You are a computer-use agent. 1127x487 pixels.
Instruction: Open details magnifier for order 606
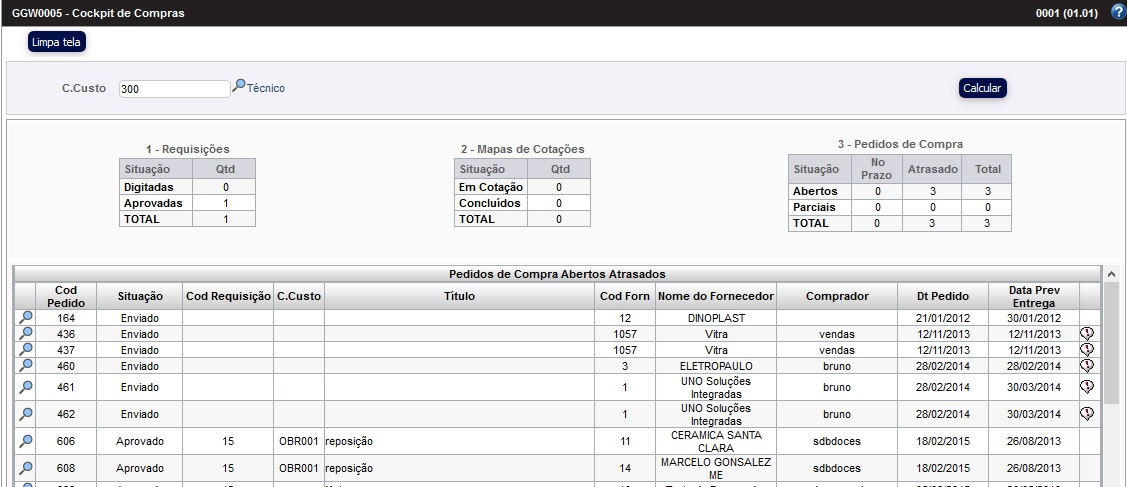click(26, 441)
